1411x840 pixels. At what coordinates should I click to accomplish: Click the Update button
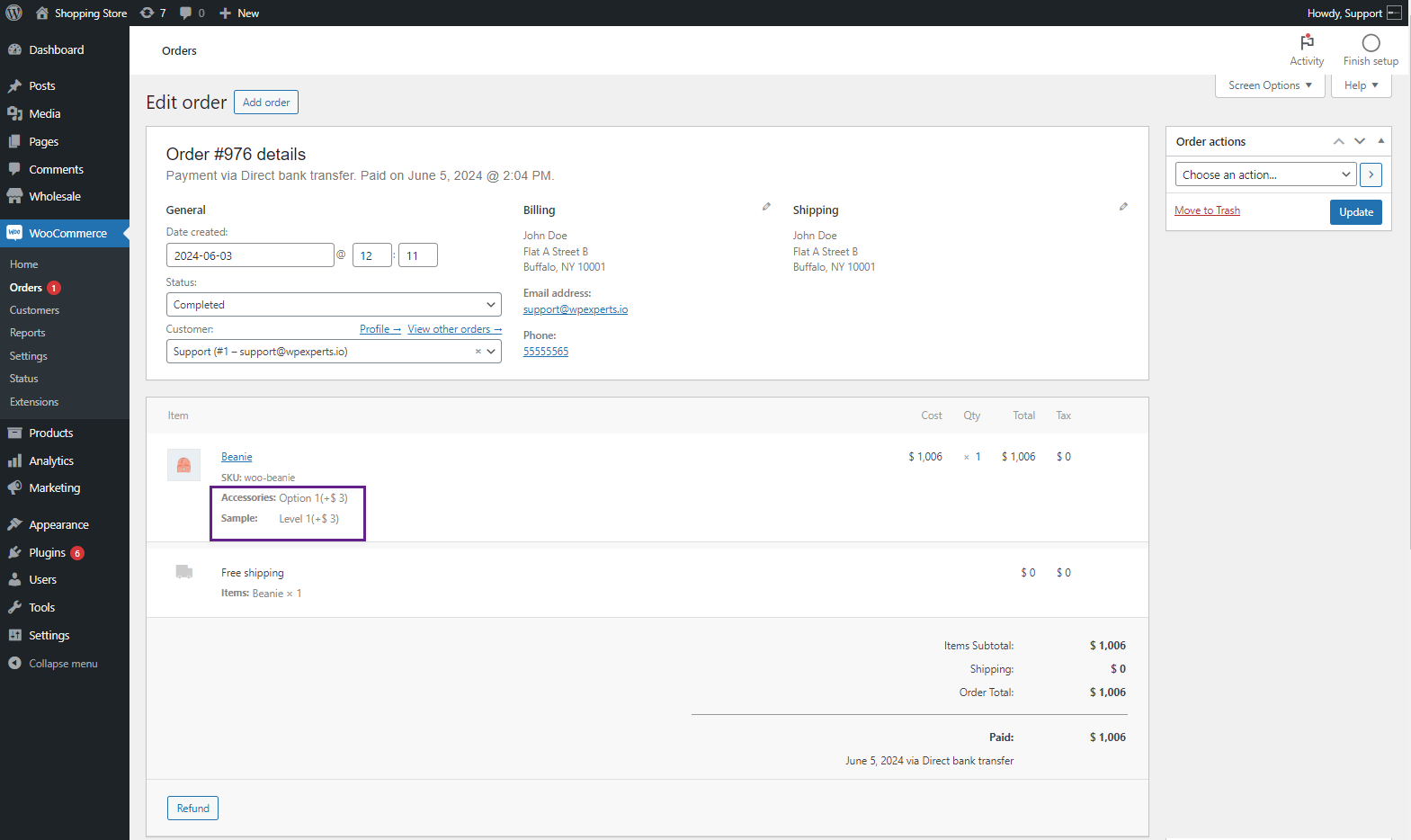tap(1356, 212)
